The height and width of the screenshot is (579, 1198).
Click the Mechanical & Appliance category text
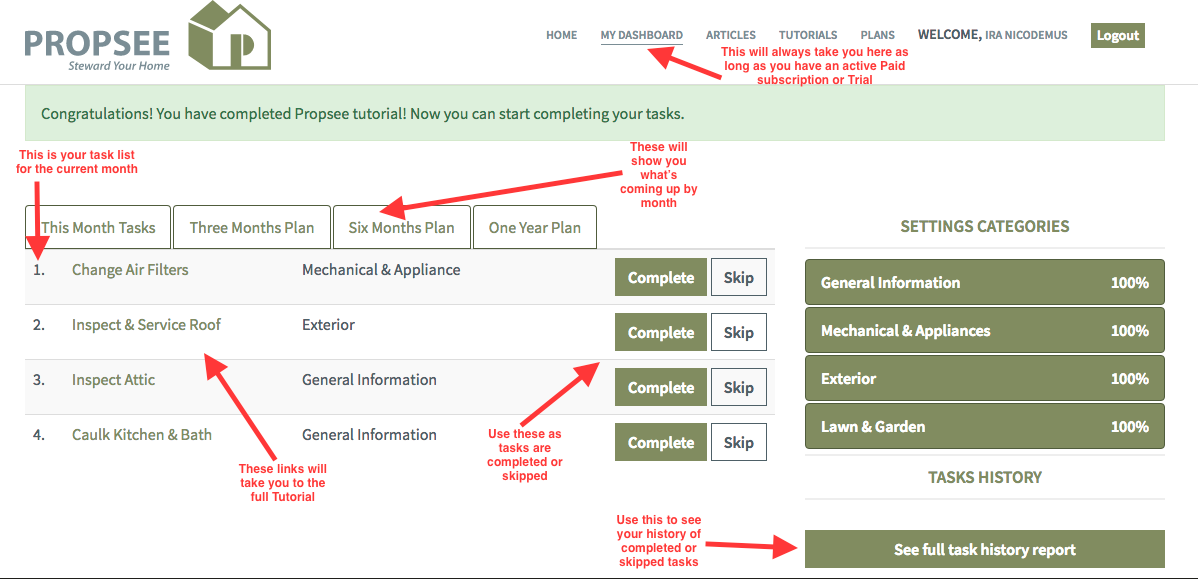point(381,270)
